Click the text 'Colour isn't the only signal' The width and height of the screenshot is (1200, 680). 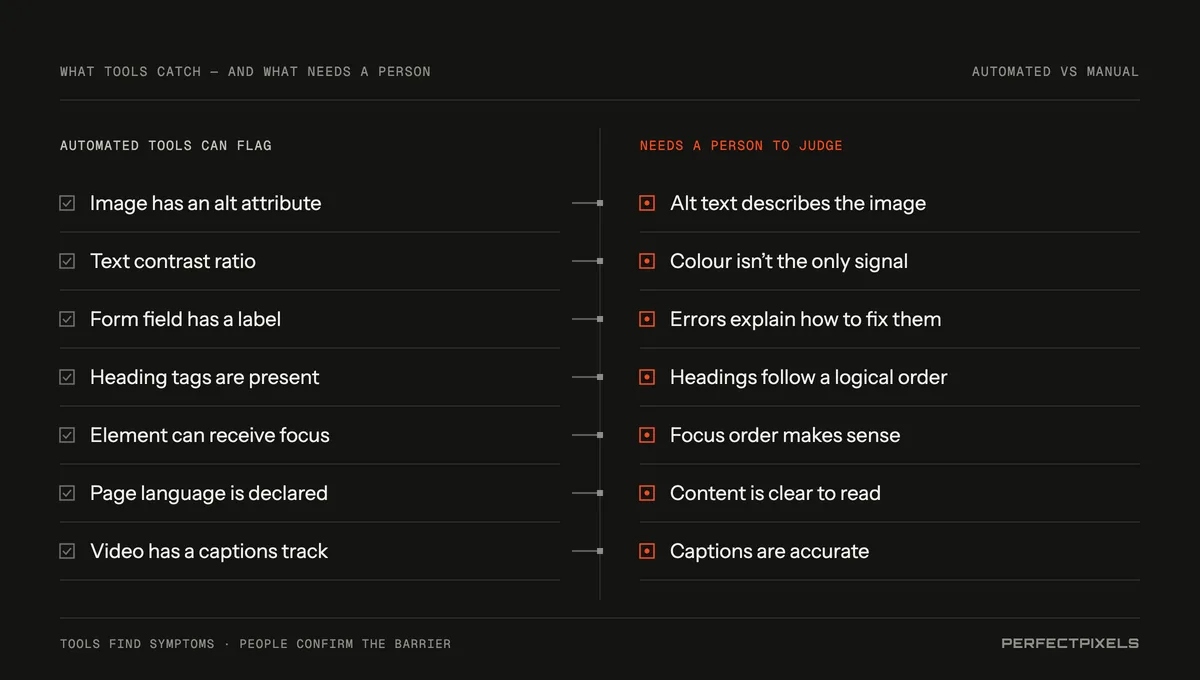click(x=789, y=262)
